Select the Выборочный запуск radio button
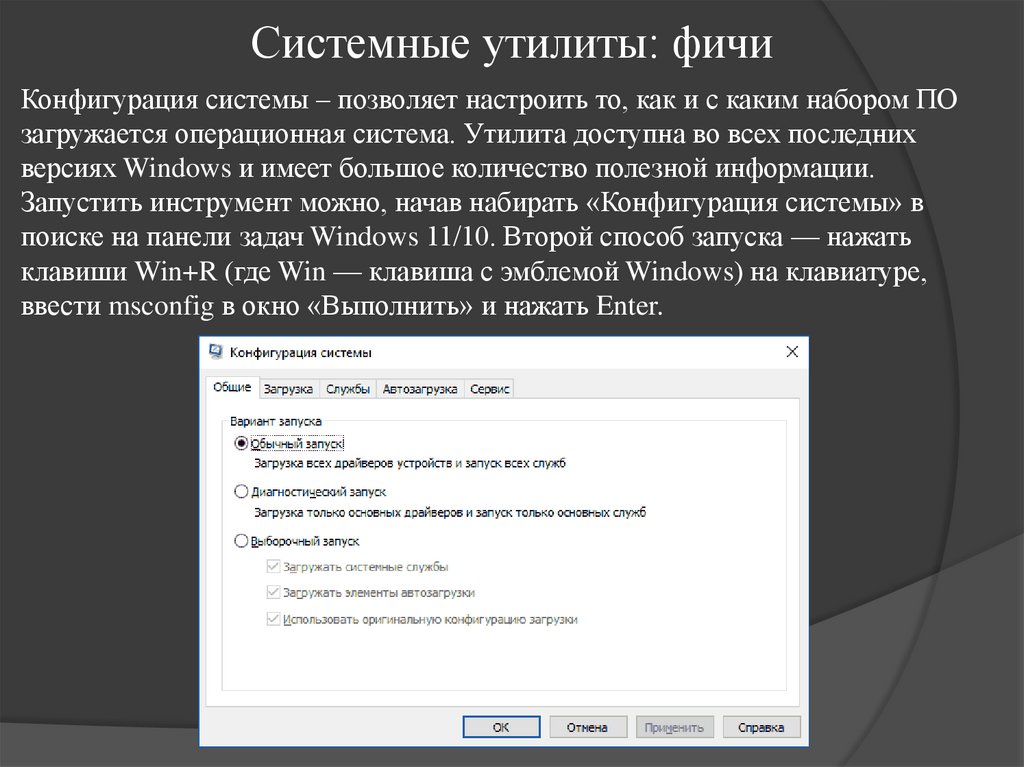Viewport: 1024px width, 767px height. coord(241,540)
